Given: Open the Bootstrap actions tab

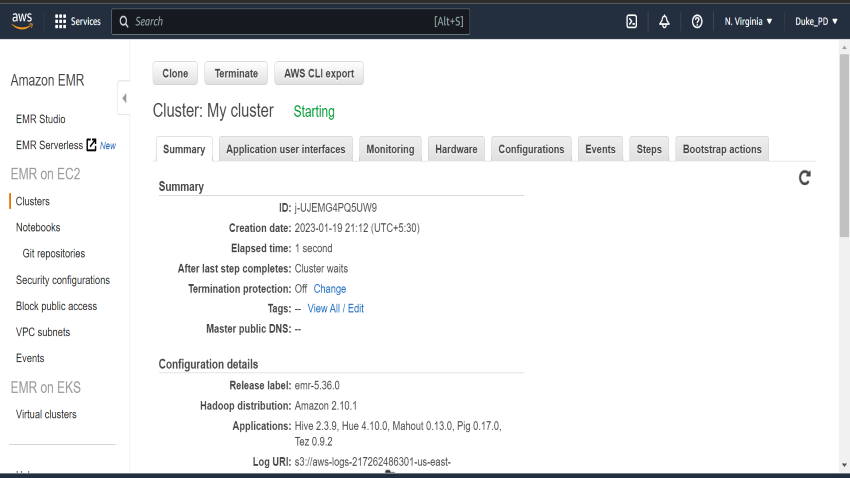Looking at the screenshot, I should (722, 149).
